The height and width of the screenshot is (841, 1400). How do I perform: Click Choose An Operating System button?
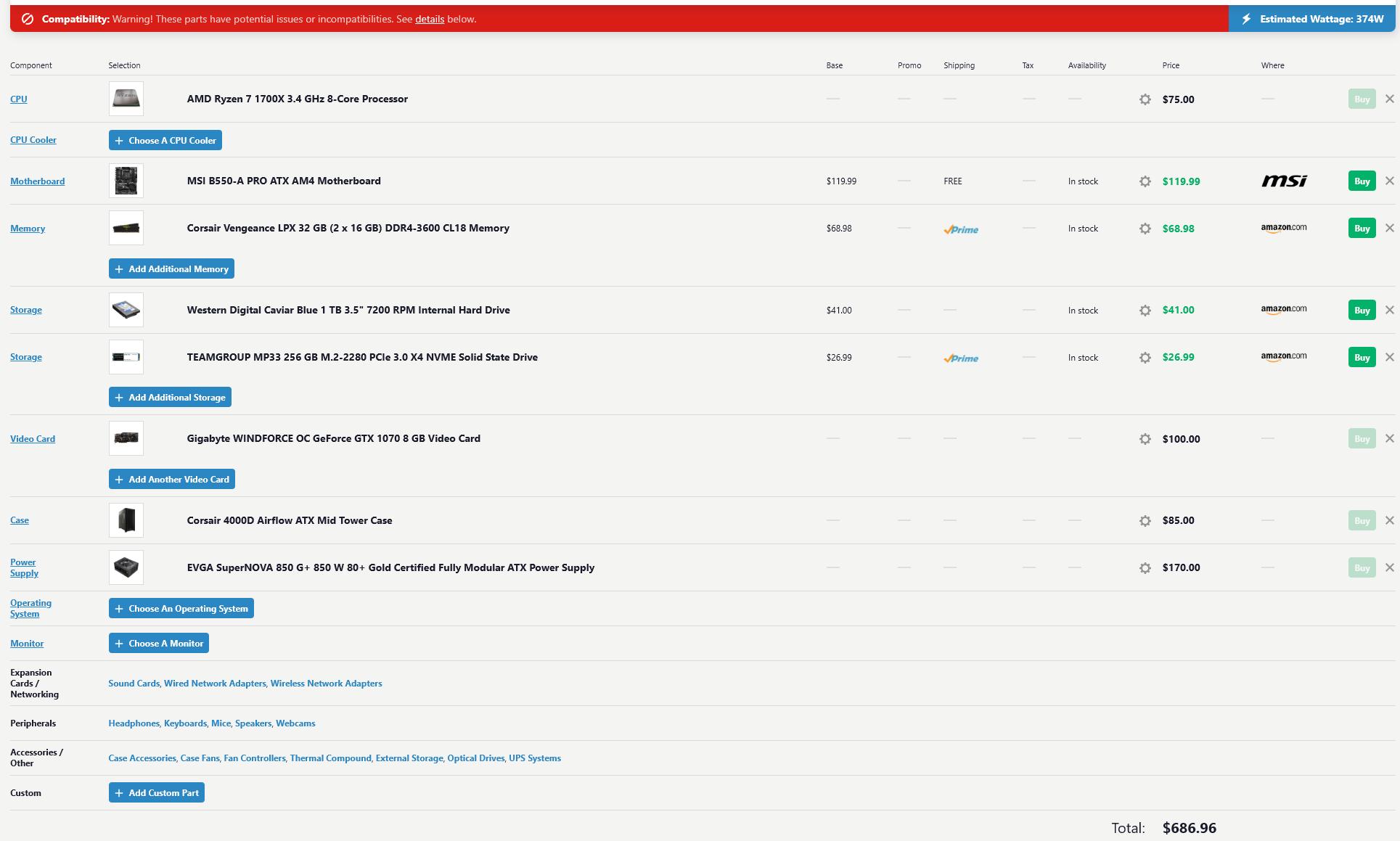(181, 608)
